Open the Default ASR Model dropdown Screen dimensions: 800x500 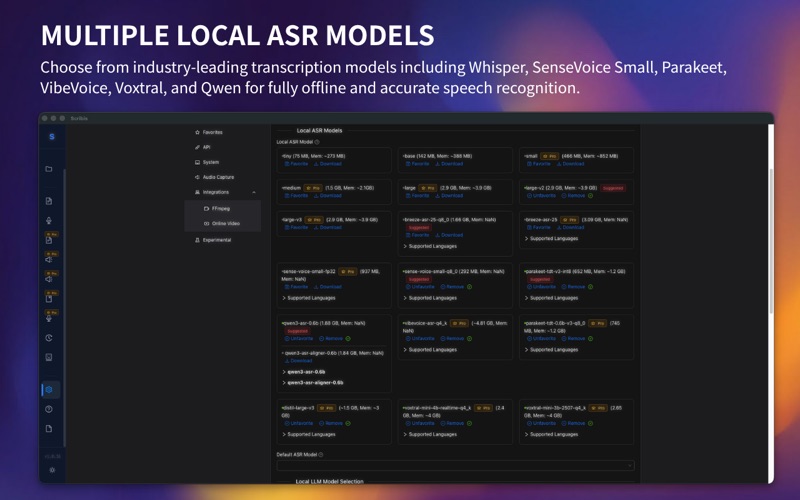pos(455,465)
